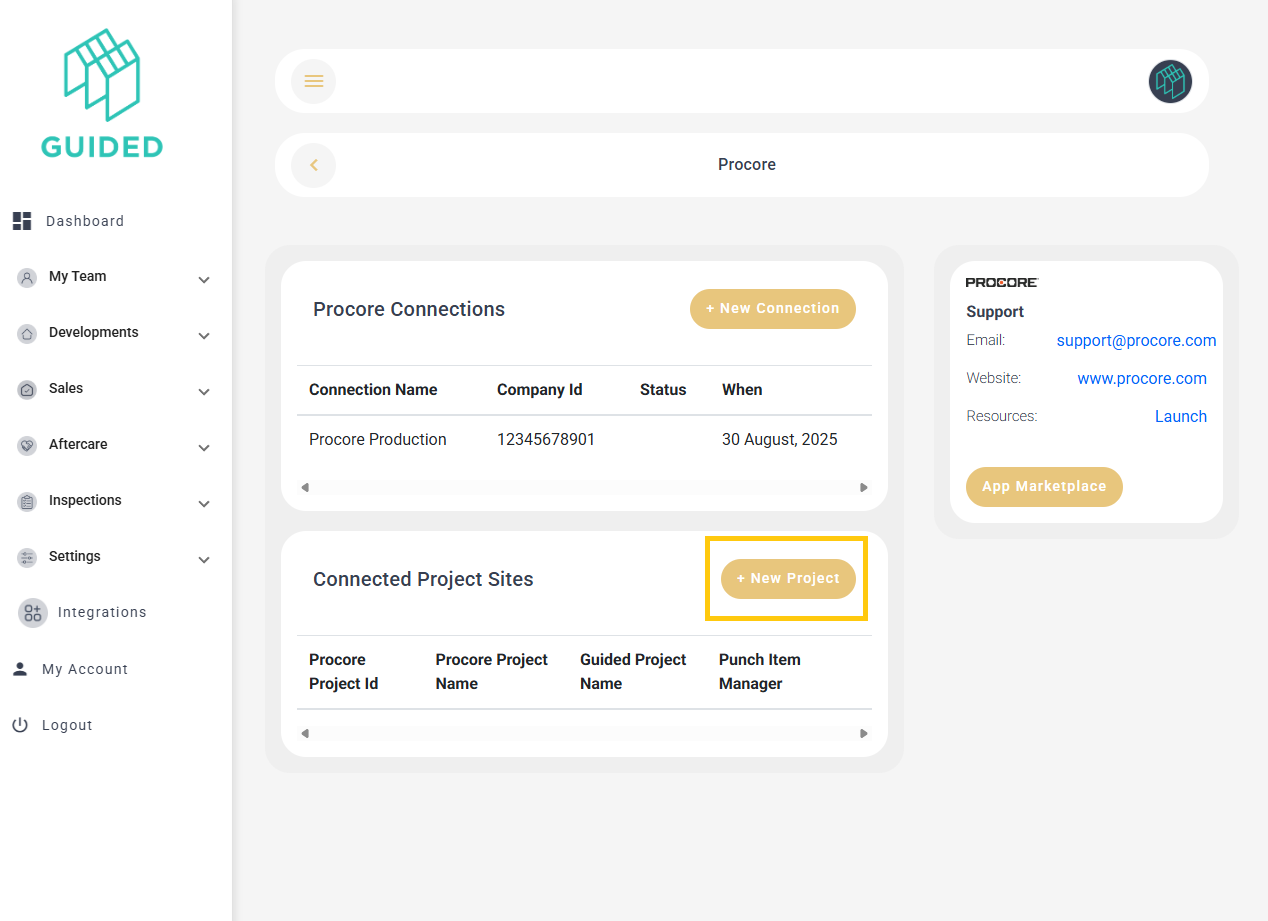This screenshot has height=921, width=1268.
Task: Add a New Project site
Action: (x=788, y=579)
